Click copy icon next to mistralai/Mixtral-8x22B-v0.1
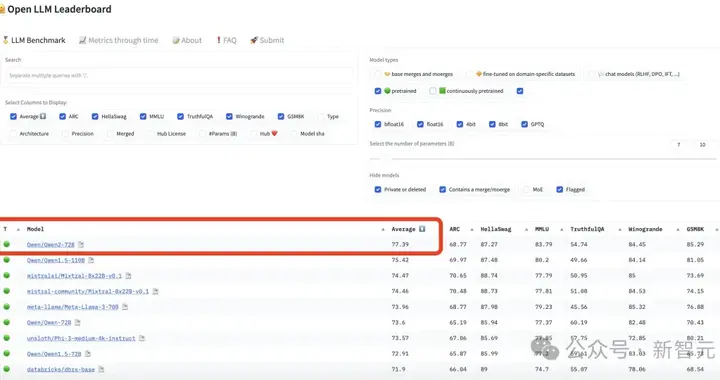This screenshot has height=380, width=720. pyautogui.click(x=128, y=276)
